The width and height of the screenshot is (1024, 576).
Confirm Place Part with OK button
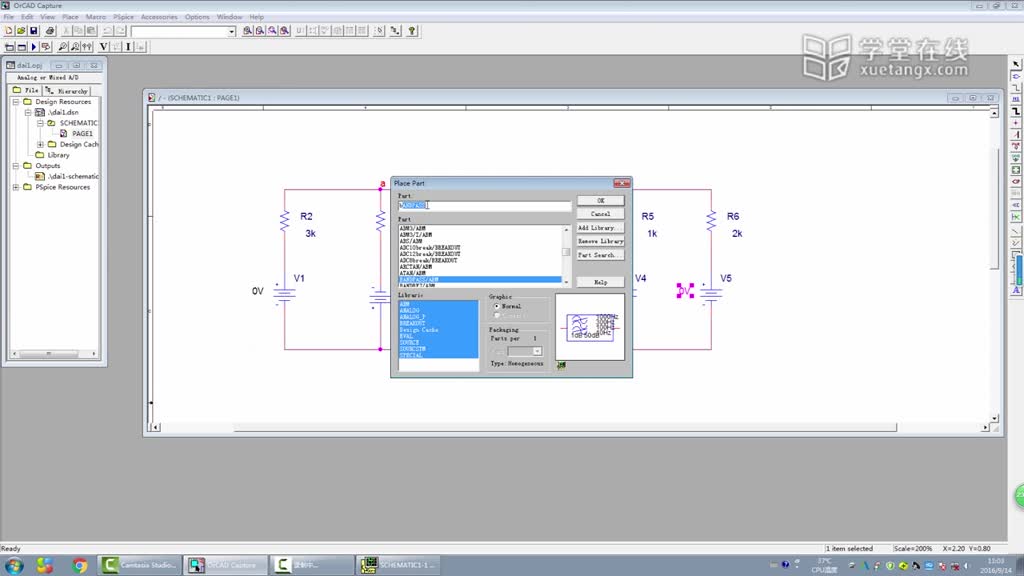click(600, 200)
